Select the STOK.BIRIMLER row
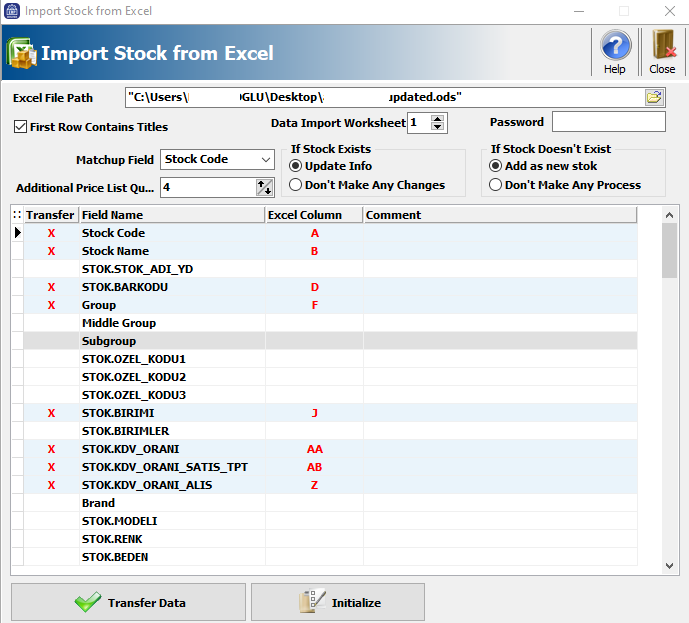Image resolution: width=689 pixels, height=623 pixels. 330,431
